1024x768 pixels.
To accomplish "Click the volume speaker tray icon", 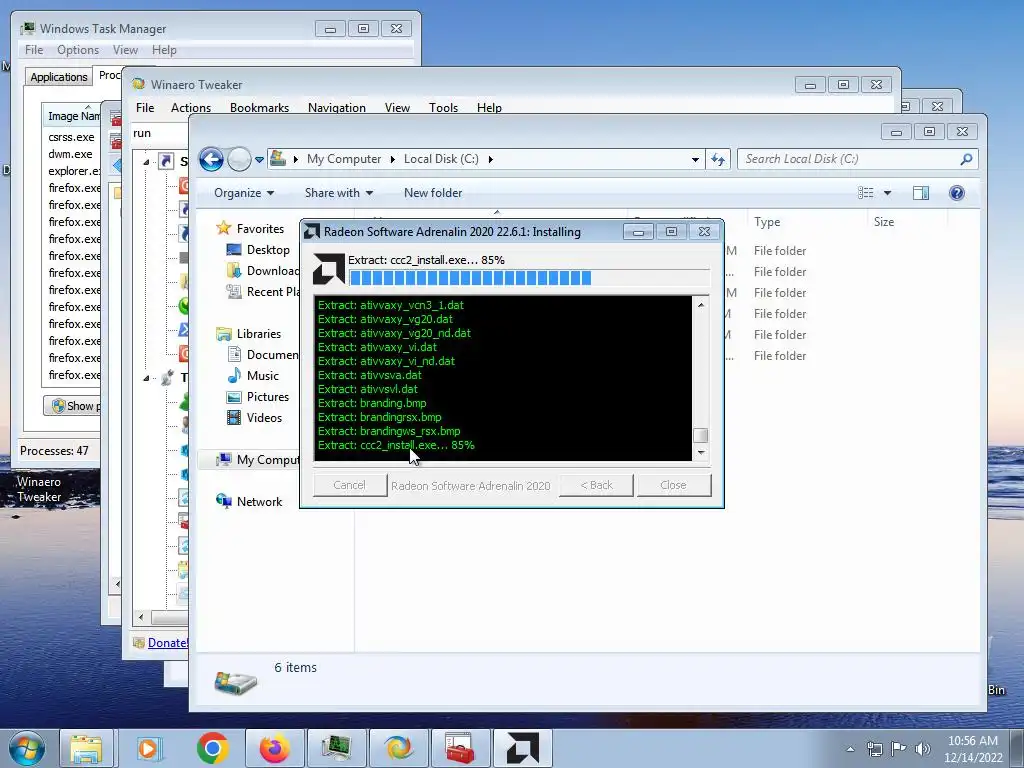I will [x=922, y=749].
